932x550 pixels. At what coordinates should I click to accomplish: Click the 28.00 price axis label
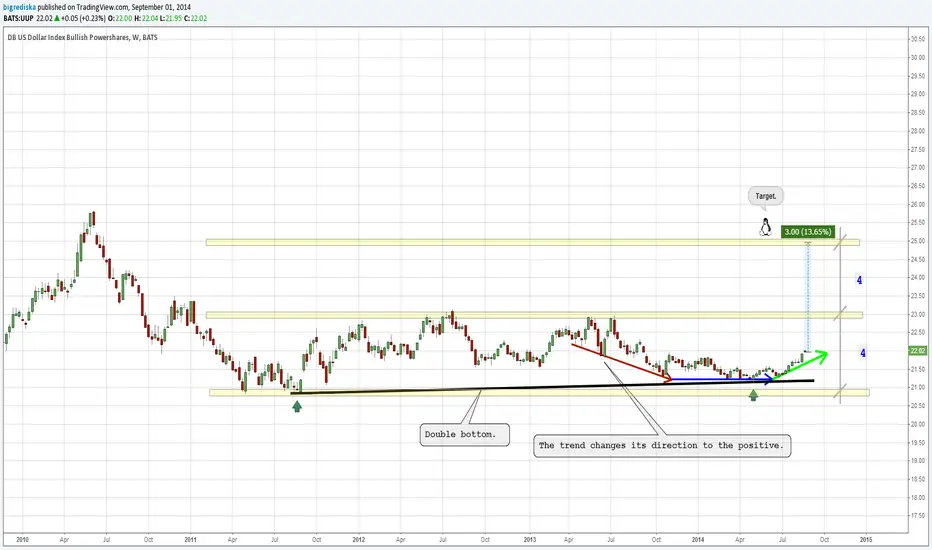pyautogui.click(x=918, y=131)
